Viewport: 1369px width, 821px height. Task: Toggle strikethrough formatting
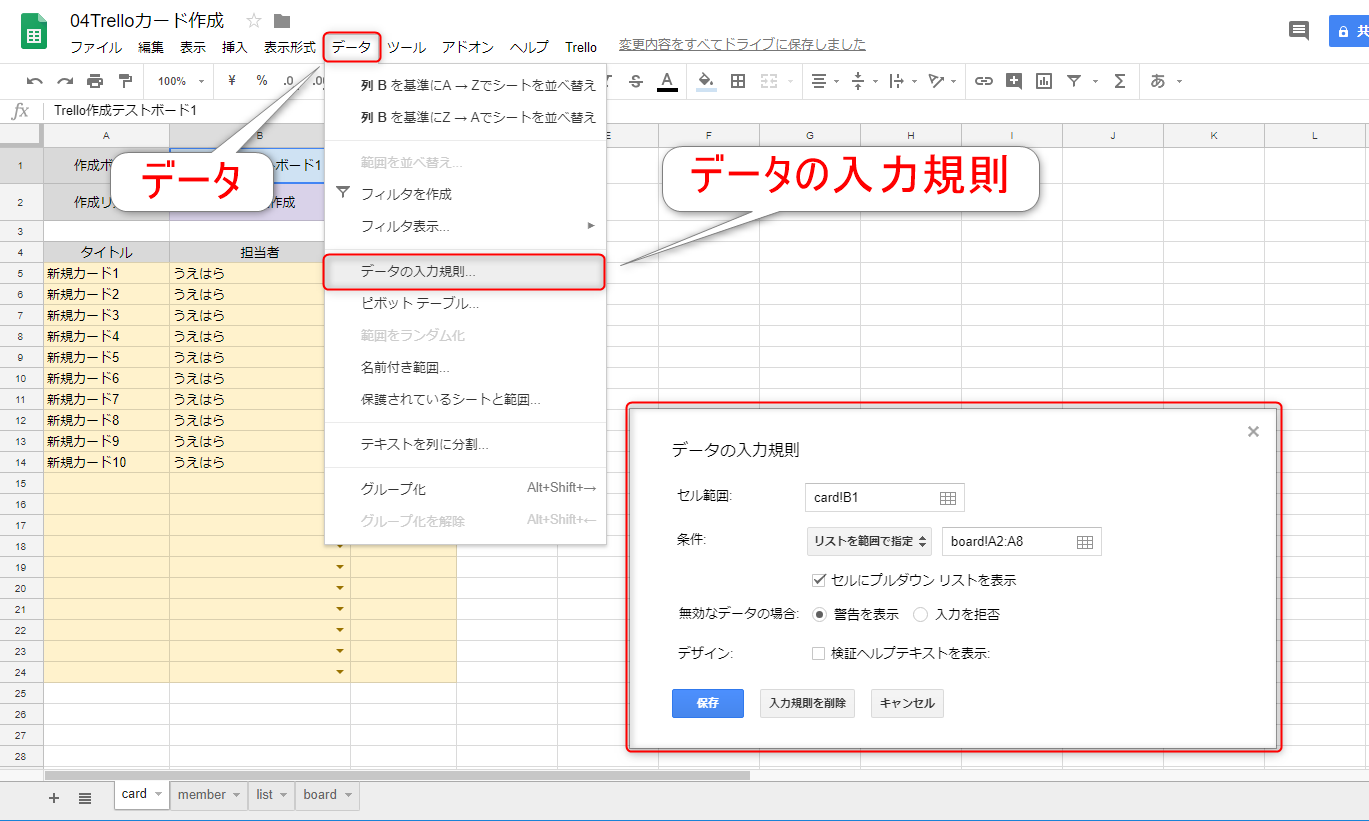coord(636,81)
